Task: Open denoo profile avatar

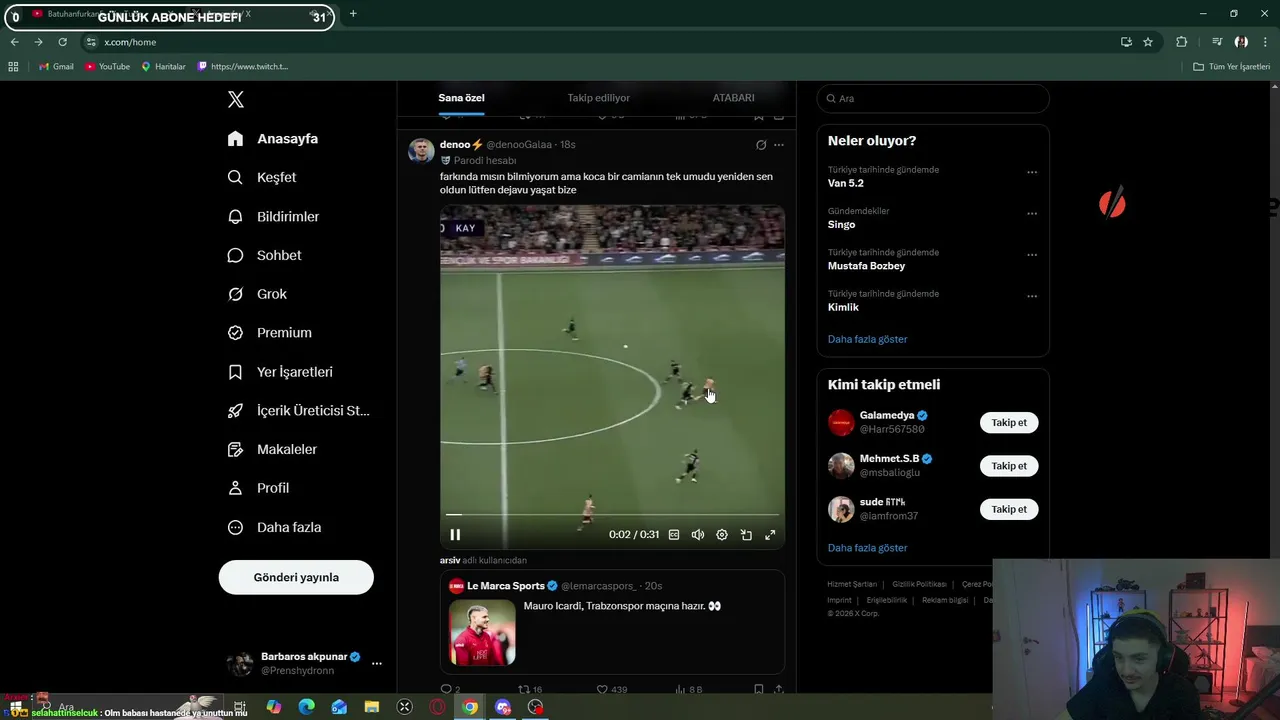Action: (x=422, y=151)
